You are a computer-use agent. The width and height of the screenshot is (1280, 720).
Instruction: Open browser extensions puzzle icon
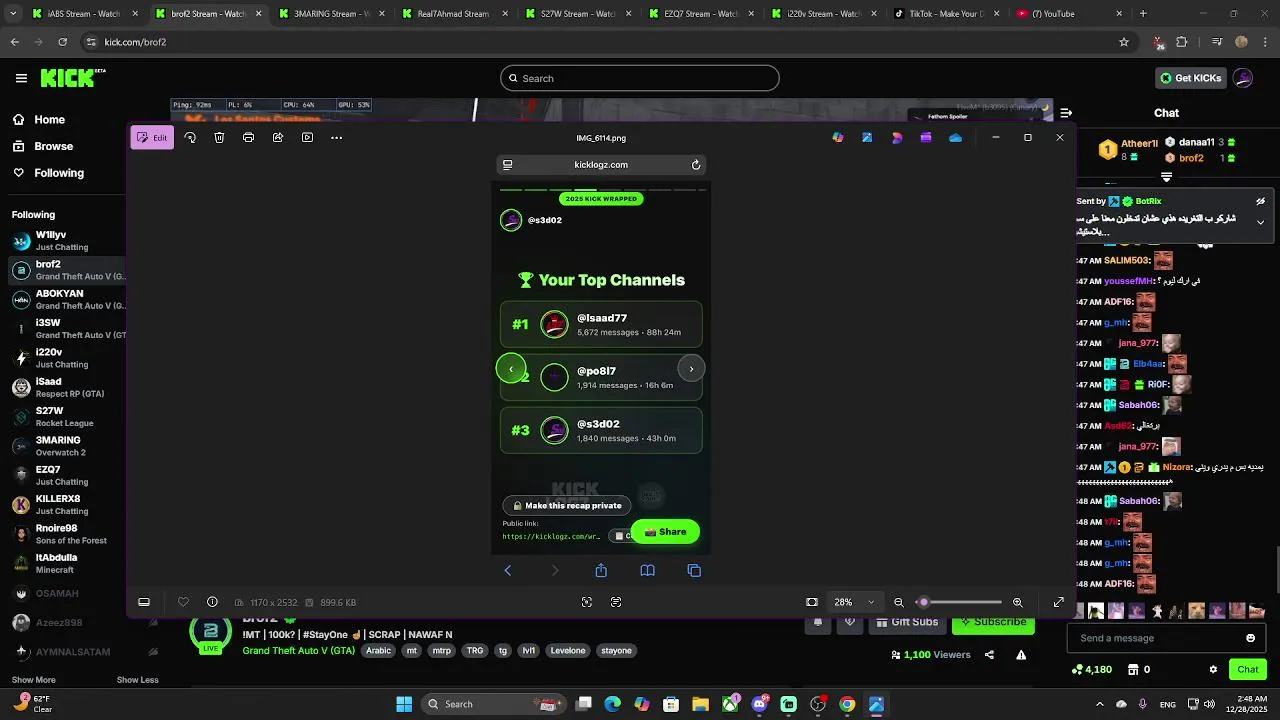[1182, 42]
